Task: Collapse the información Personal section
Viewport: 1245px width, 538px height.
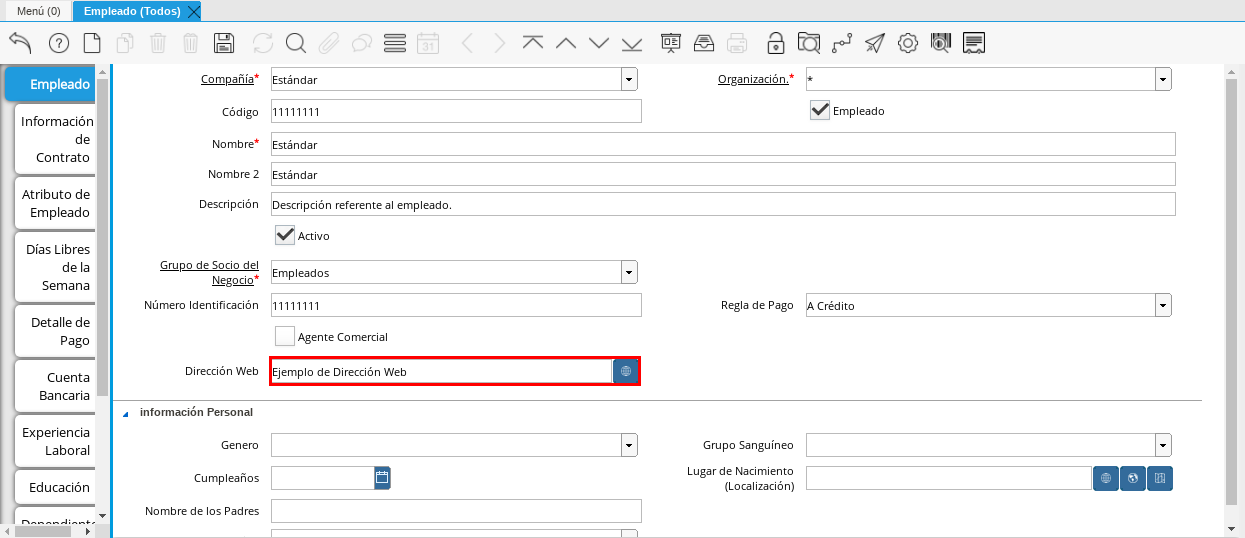Action: tap(126, 413)
